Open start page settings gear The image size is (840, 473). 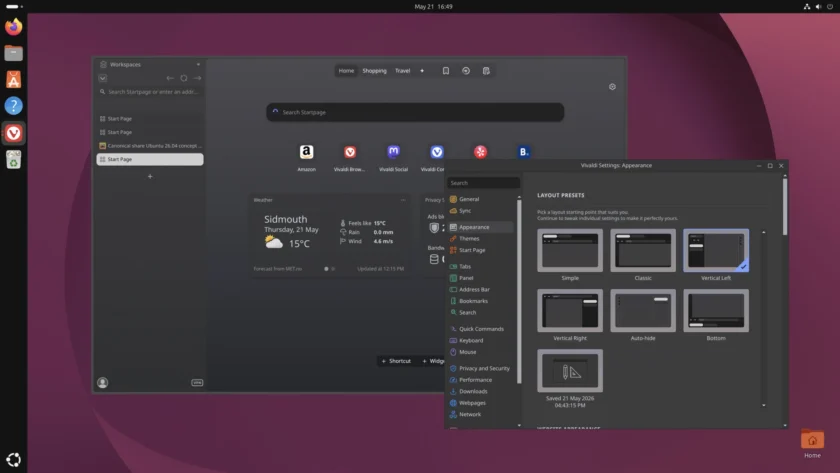(x=612, y=87)
